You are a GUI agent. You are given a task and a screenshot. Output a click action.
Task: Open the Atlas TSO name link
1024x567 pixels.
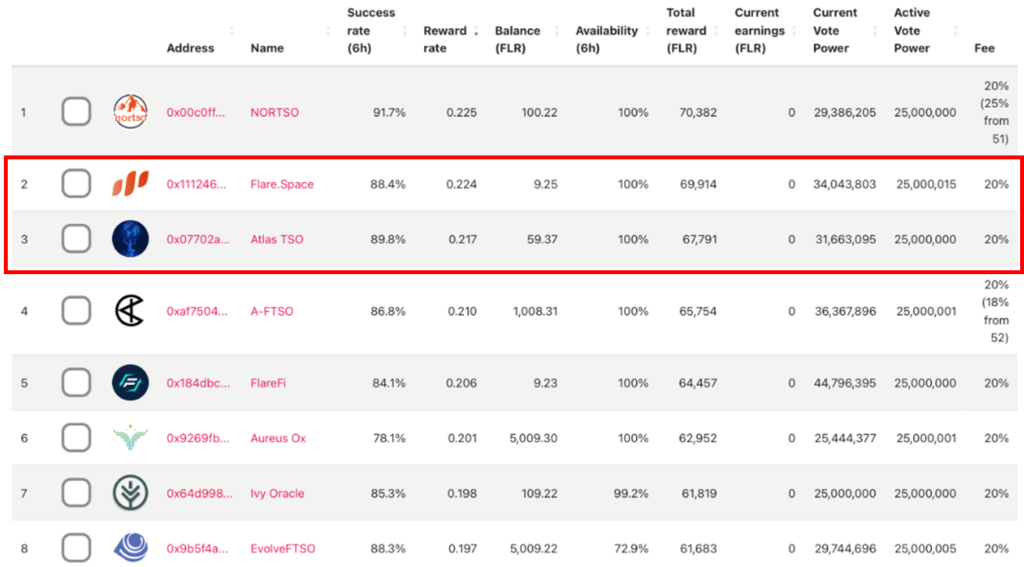pyautogui.click(x=277, y=239)
